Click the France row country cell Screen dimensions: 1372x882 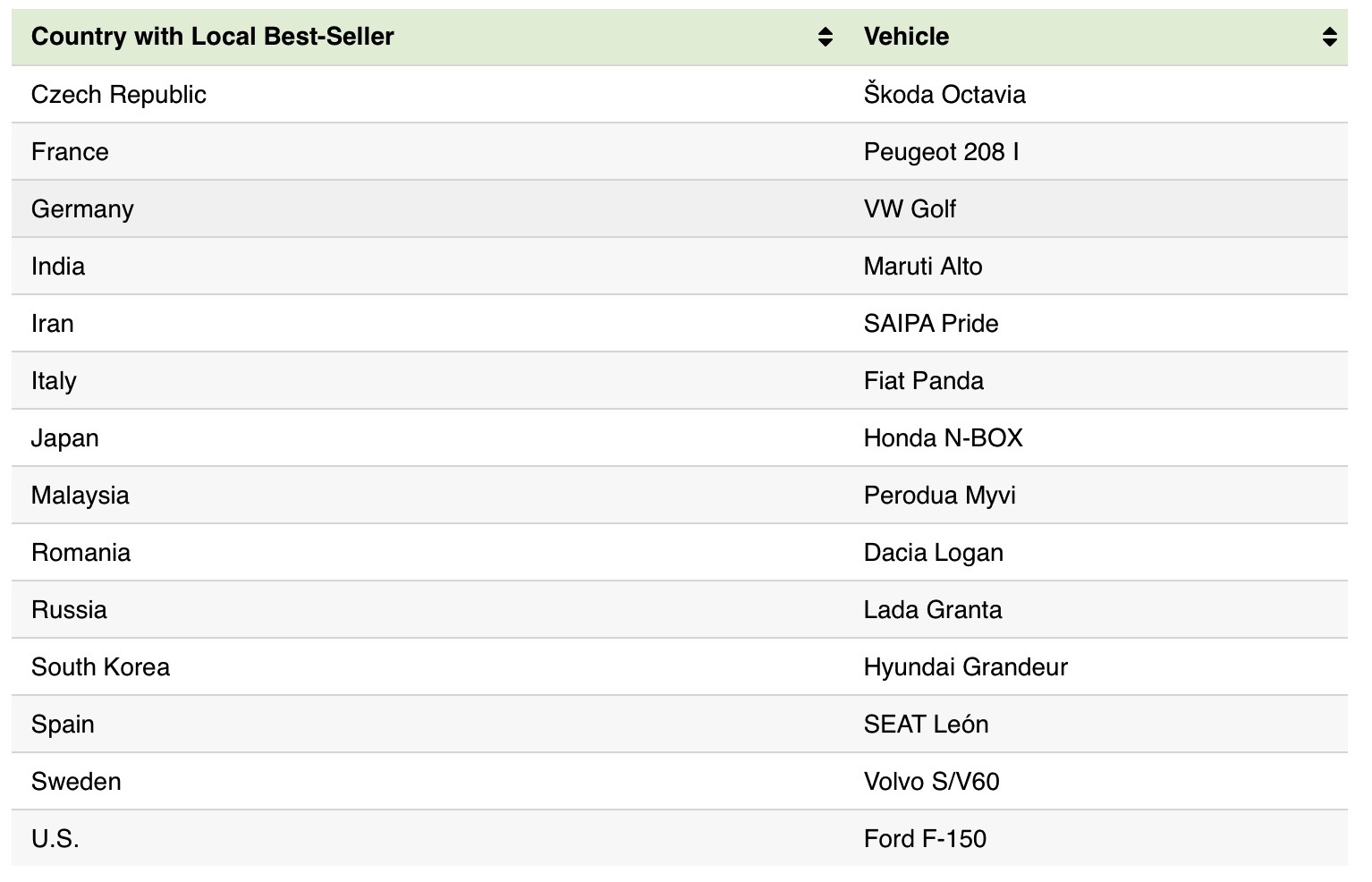tap(70, 152)
